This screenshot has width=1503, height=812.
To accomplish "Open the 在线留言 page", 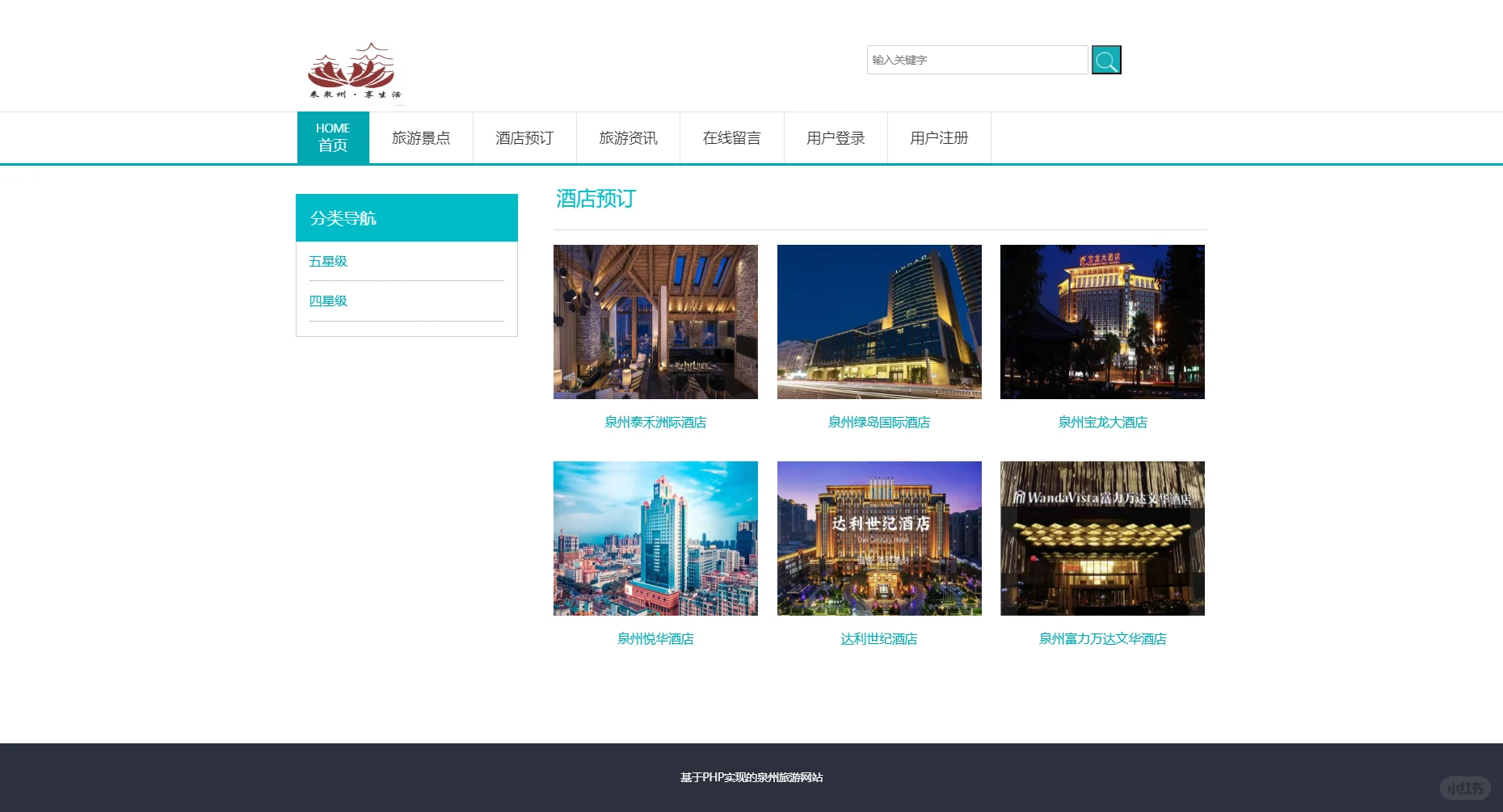I will [731, 137].
